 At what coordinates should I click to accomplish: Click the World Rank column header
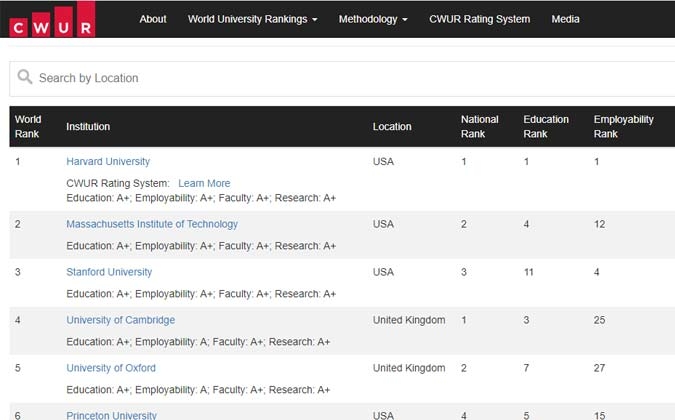[x=28, y=127]
